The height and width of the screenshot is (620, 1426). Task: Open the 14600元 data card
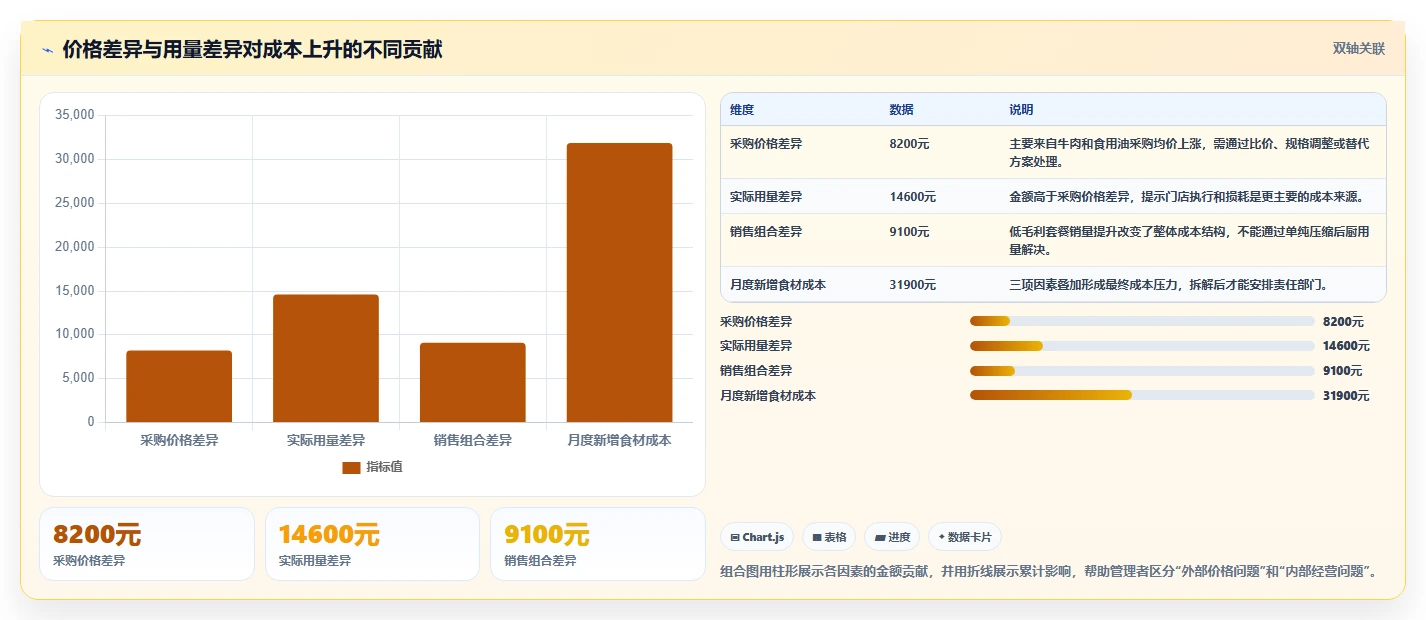coord(372,544)
